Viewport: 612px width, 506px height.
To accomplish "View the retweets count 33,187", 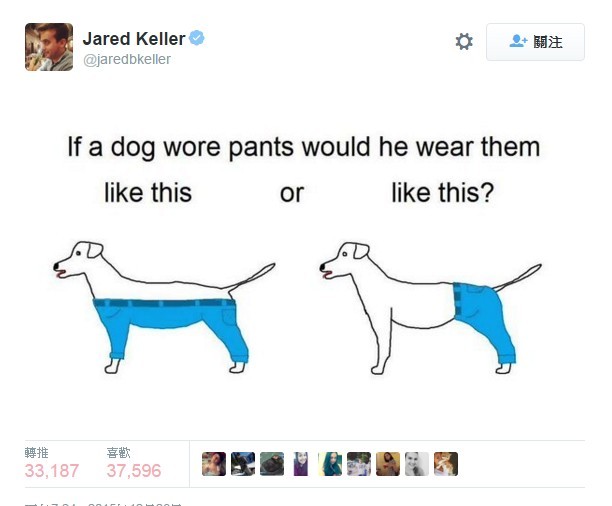I will tap(52, 470).
